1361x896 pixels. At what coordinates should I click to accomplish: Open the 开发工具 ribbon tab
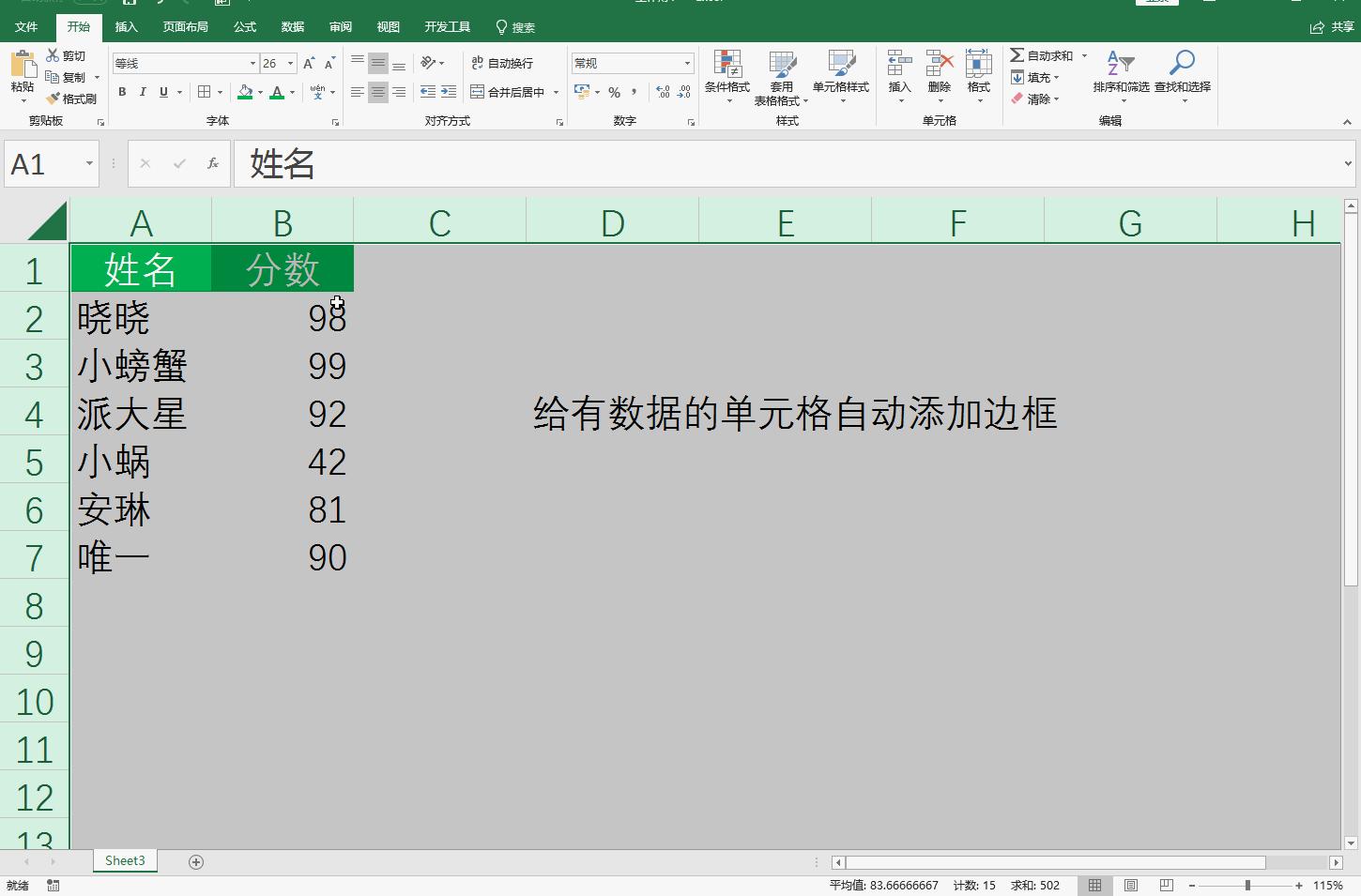448,26
